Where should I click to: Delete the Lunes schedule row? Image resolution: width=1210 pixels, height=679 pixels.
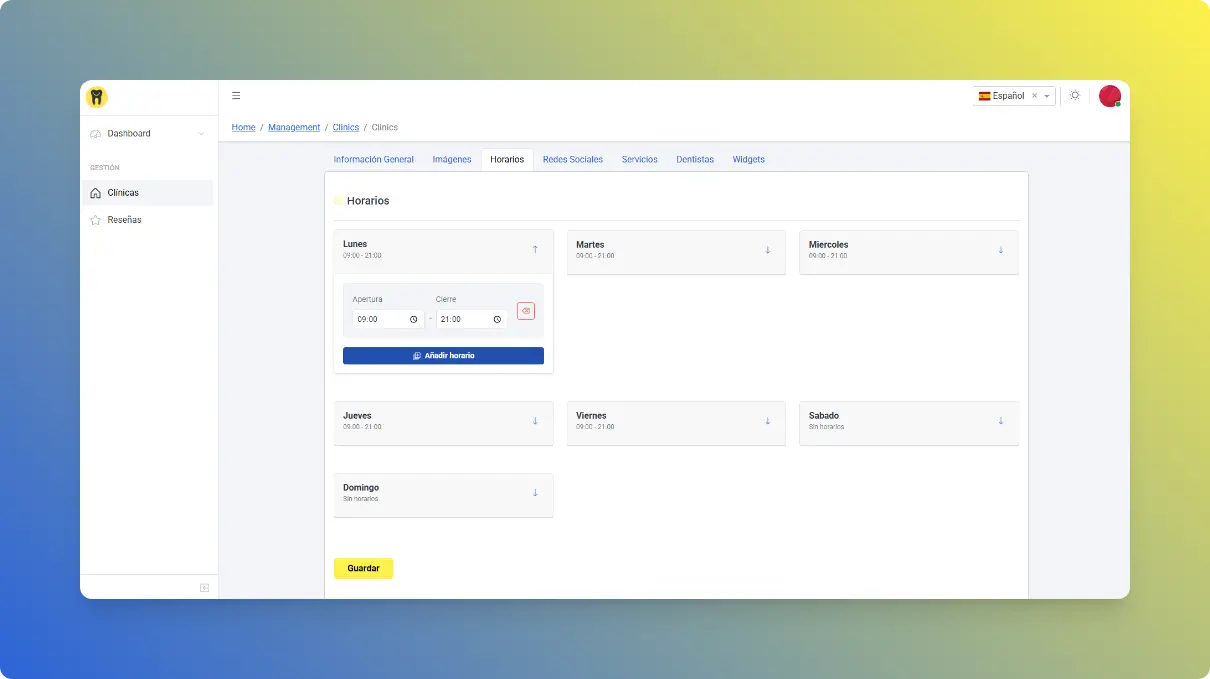tap(526, 311)
